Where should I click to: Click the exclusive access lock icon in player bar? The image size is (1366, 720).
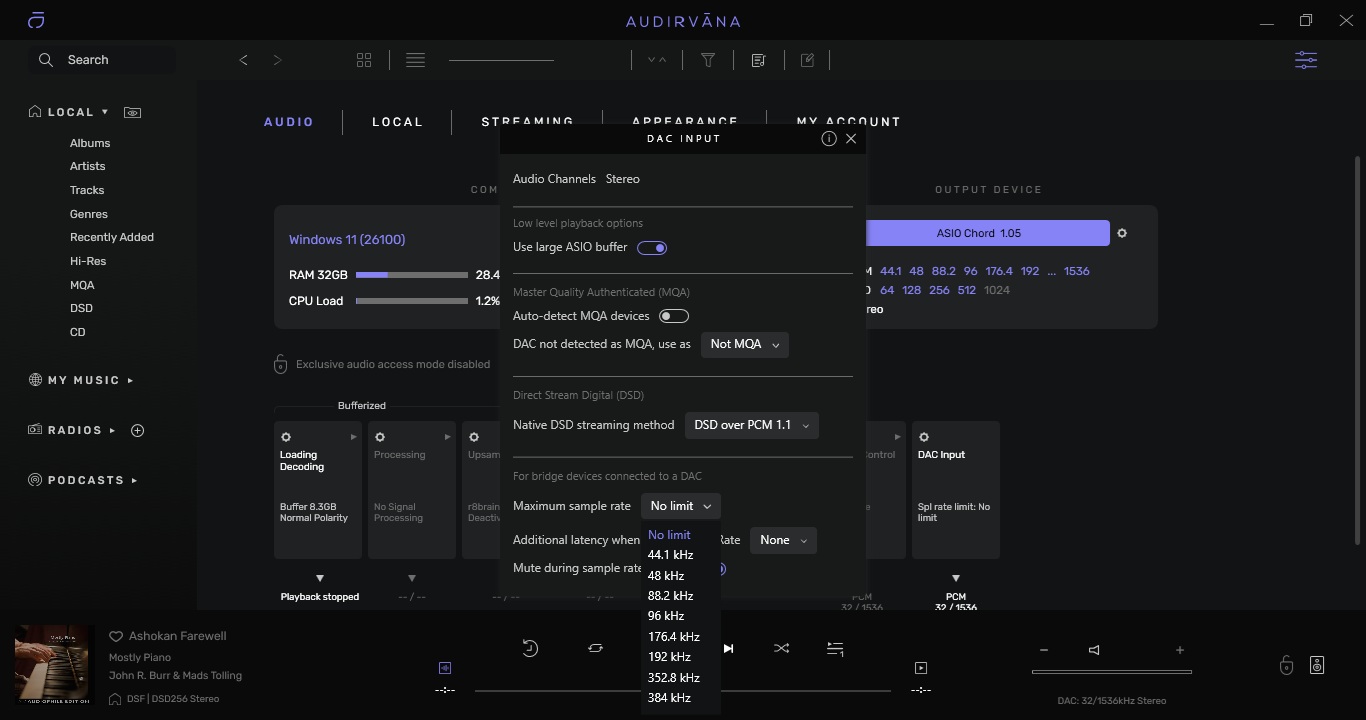click(x=1286, y=664)
